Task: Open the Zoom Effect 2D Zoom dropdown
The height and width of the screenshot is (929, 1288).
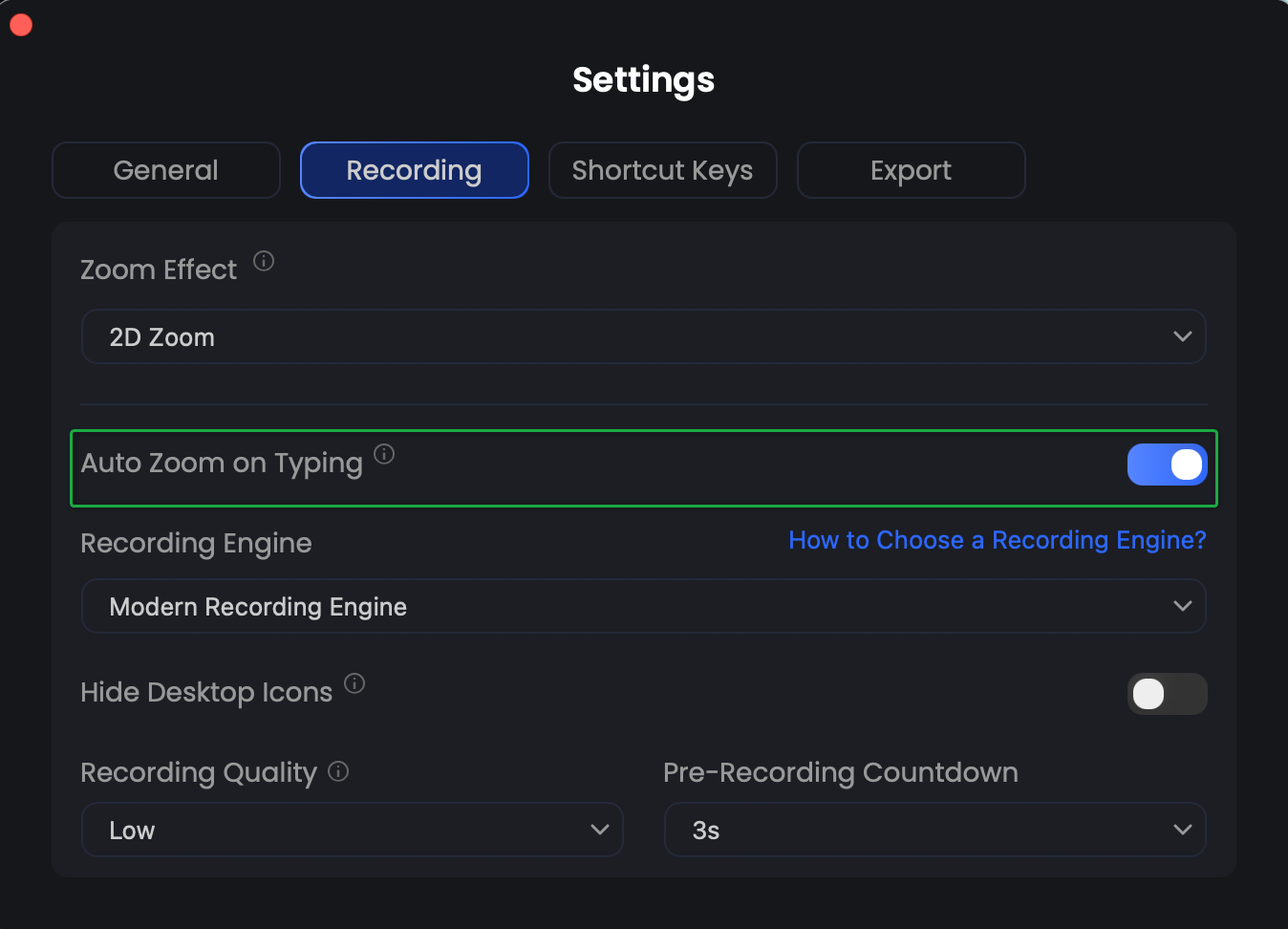Action: click(644, 336)
